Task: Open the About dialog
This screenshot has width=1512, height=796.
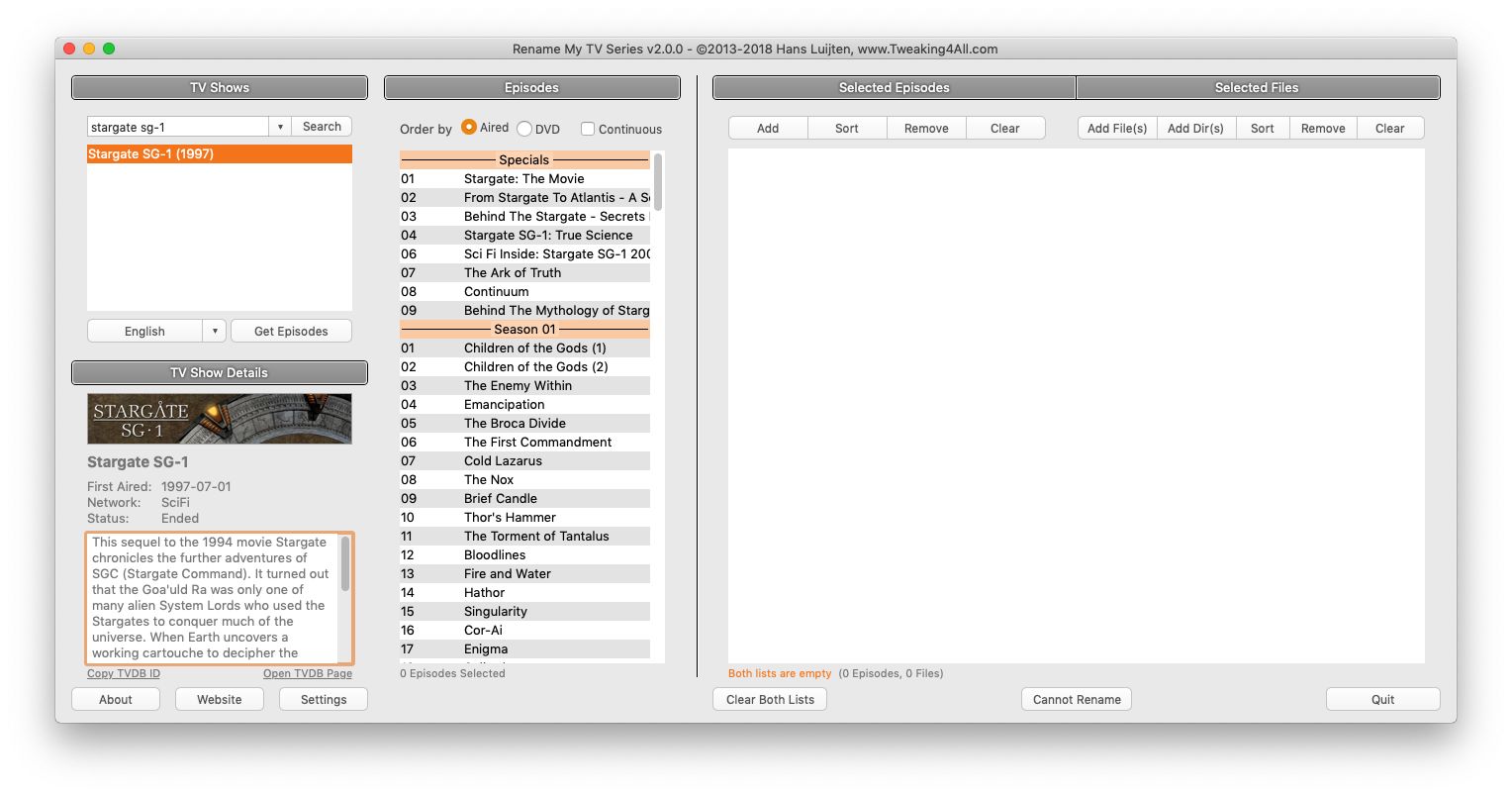Action: [x=116, y=699]
